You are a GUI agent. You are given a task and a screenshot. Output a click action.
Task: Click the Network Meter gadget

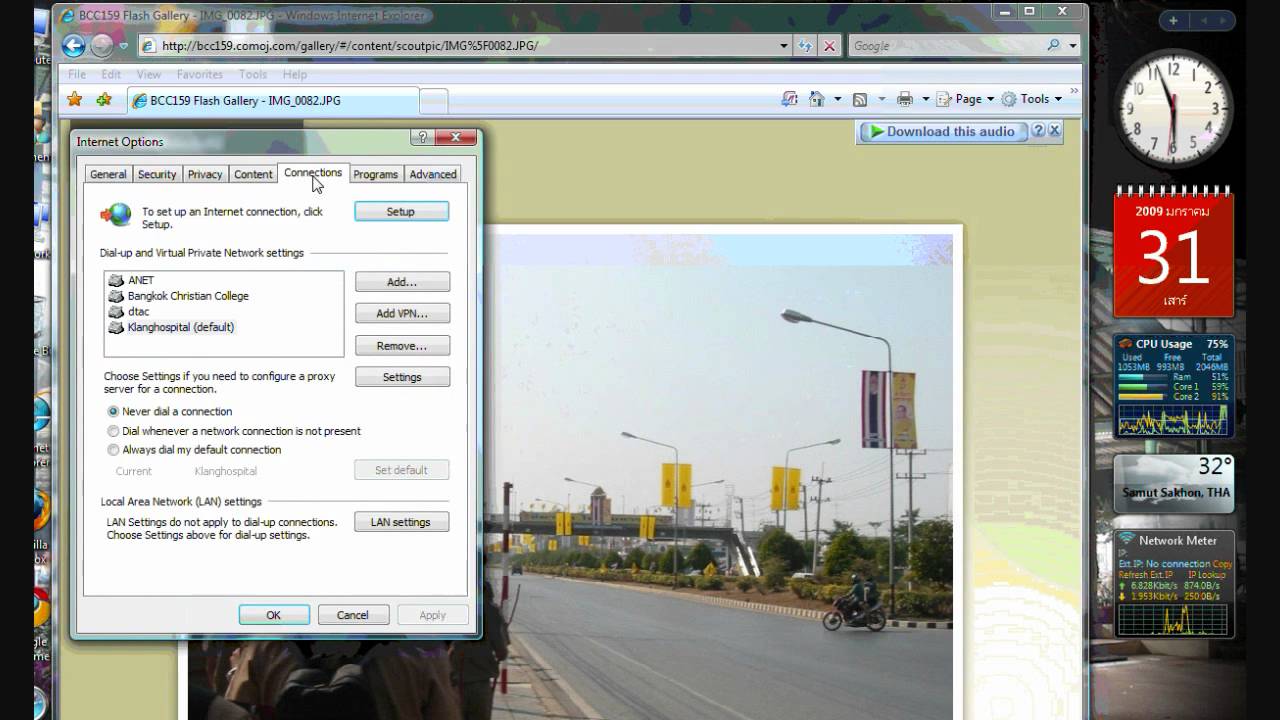[1174, 584]
